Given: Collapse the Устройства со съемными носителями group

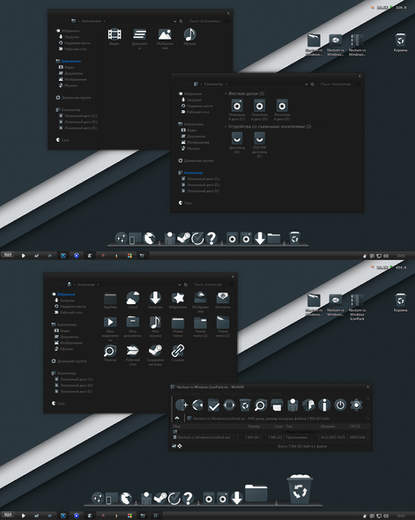Looking at the screenshot, I should (x=226, y=127).
